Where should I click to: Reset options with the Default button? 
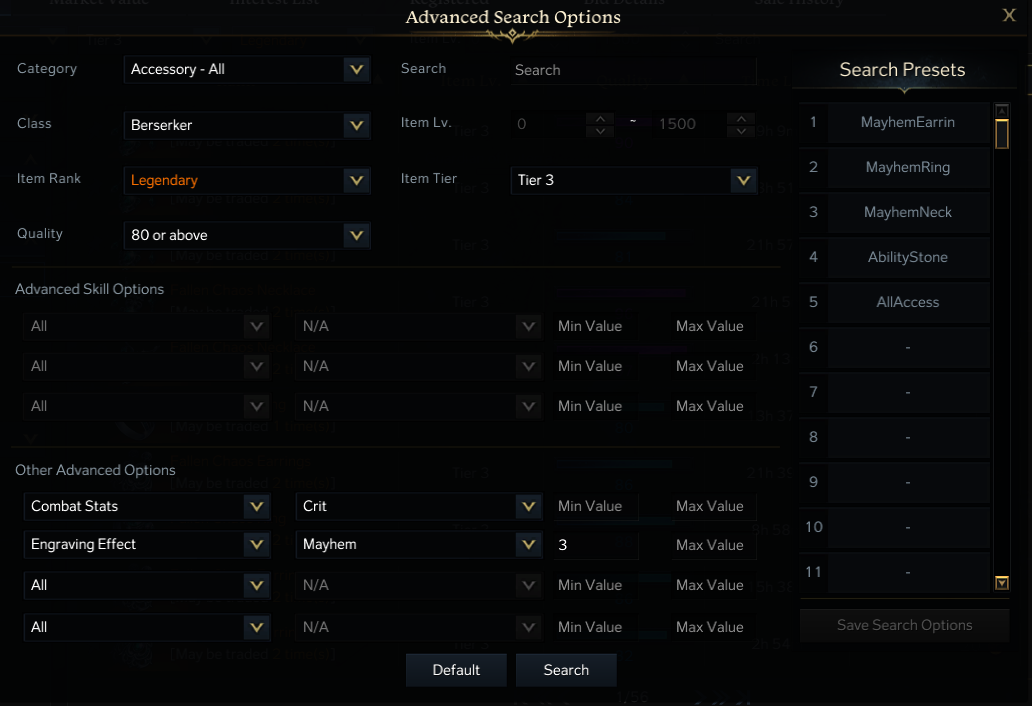click(456, 670)
